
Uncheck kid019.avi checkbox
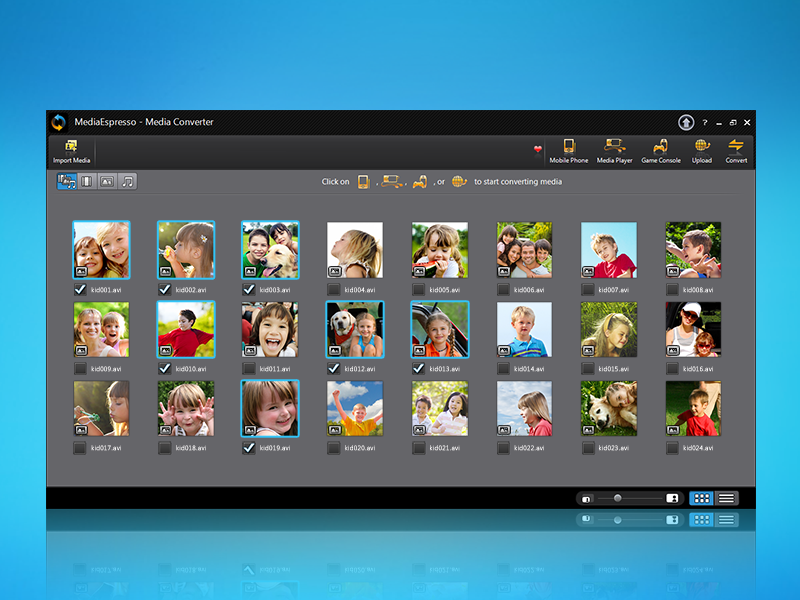248,447
